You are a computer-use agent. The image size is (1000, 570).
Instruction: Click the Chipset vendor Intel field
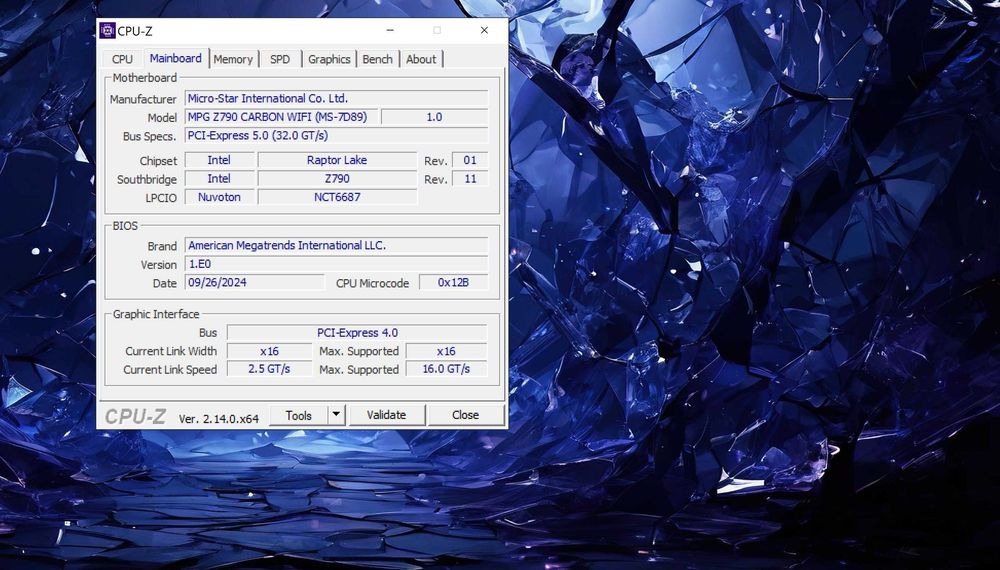coord(219,160)
